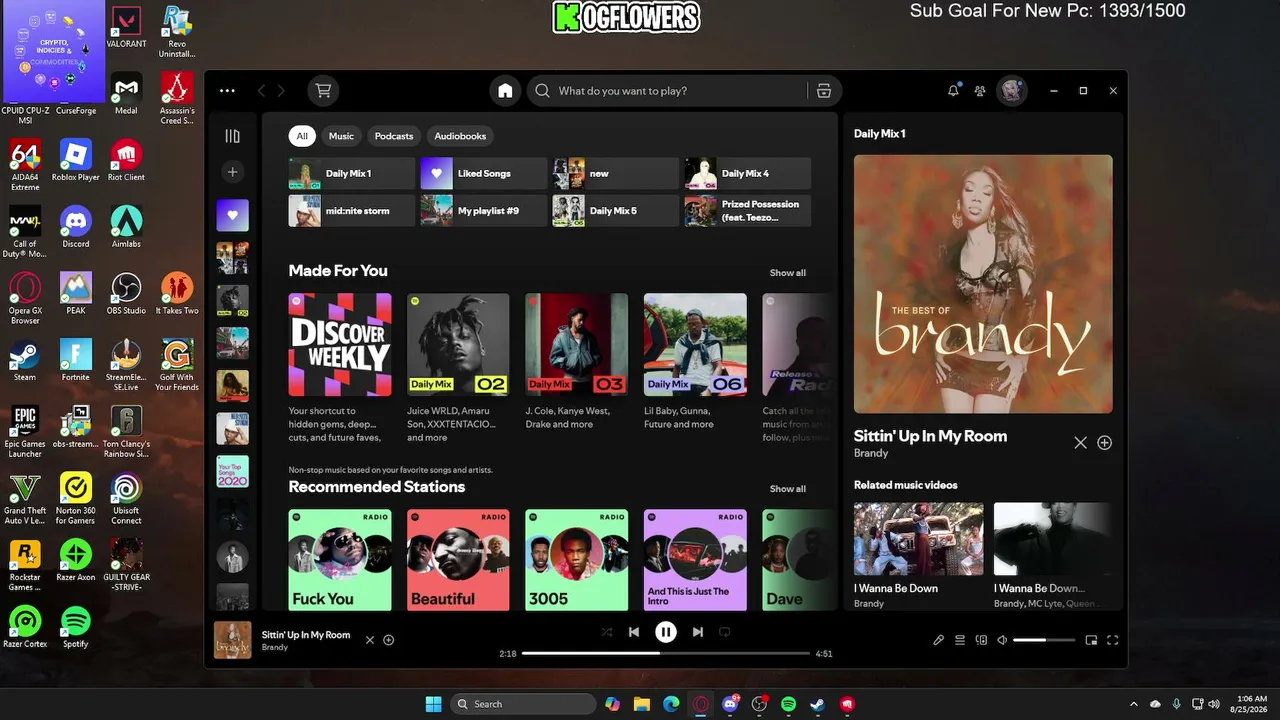Image resolution: width=1280 pixels, height=720 pixels.
Task: Open mid:nite storm tile
Action: [352, 210]
